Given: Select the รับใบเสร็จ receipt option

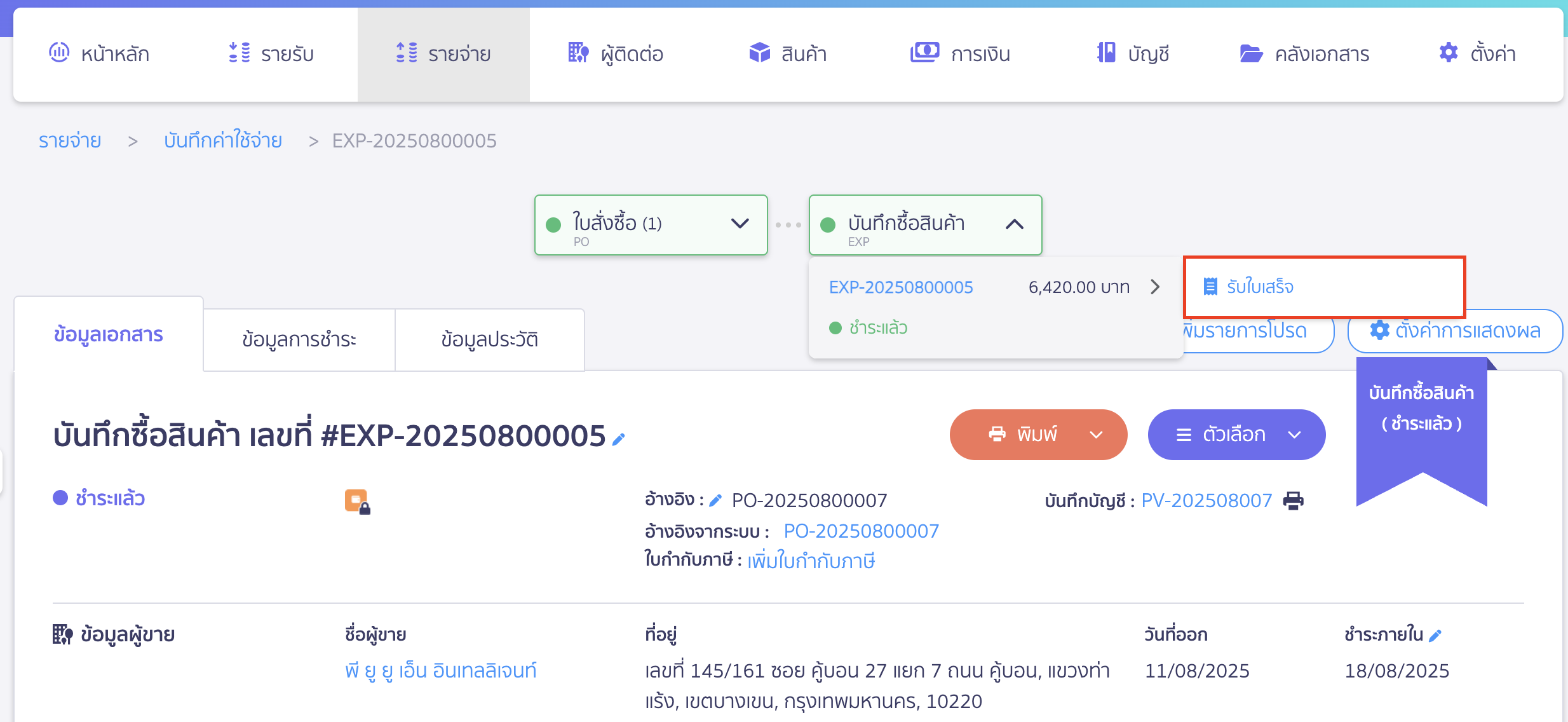Looking at the screenshot, I should [x=1325, y=287].
